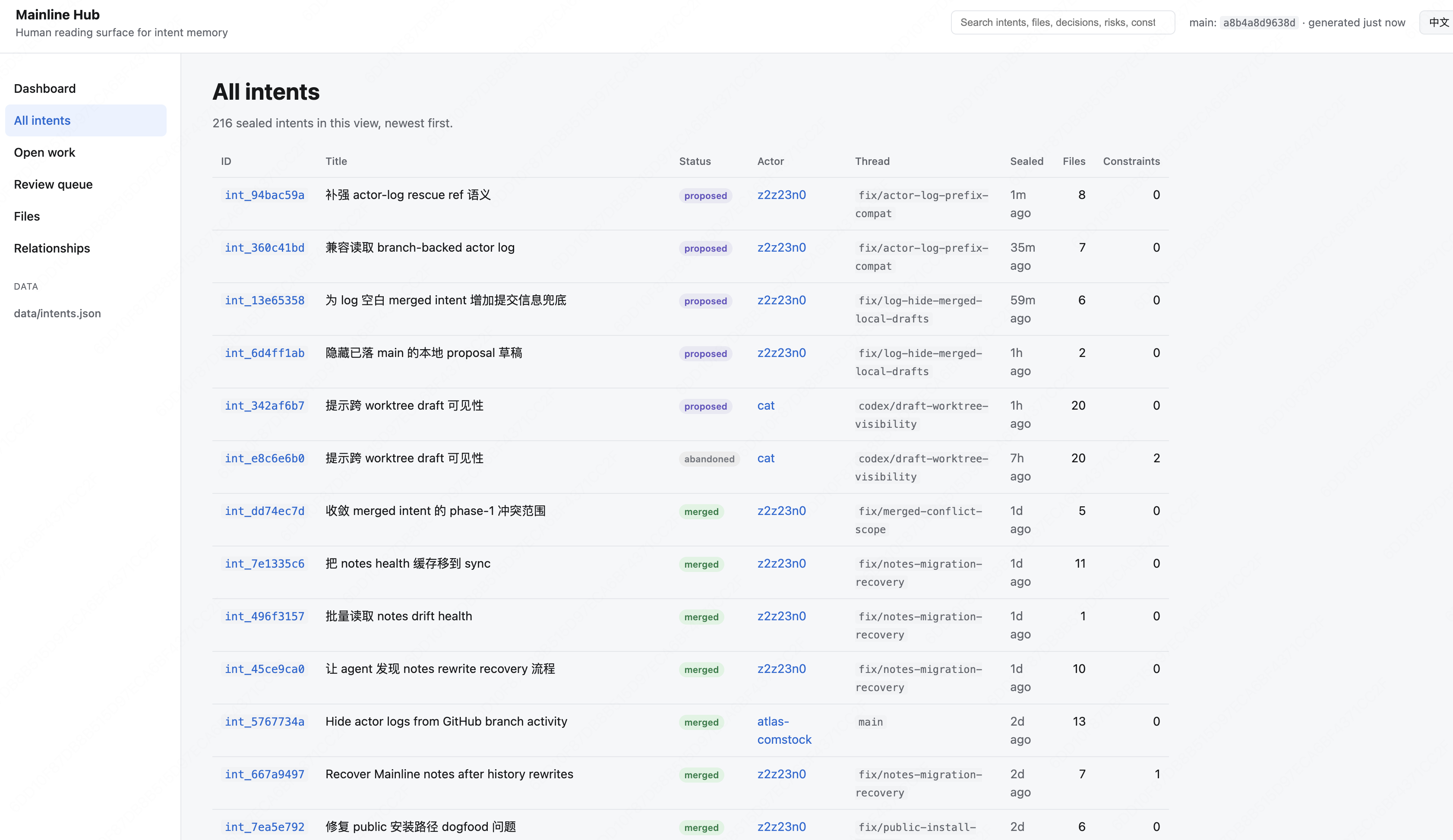
Task: Select All intents in sidebar
Action: click(x=85, y=120)
